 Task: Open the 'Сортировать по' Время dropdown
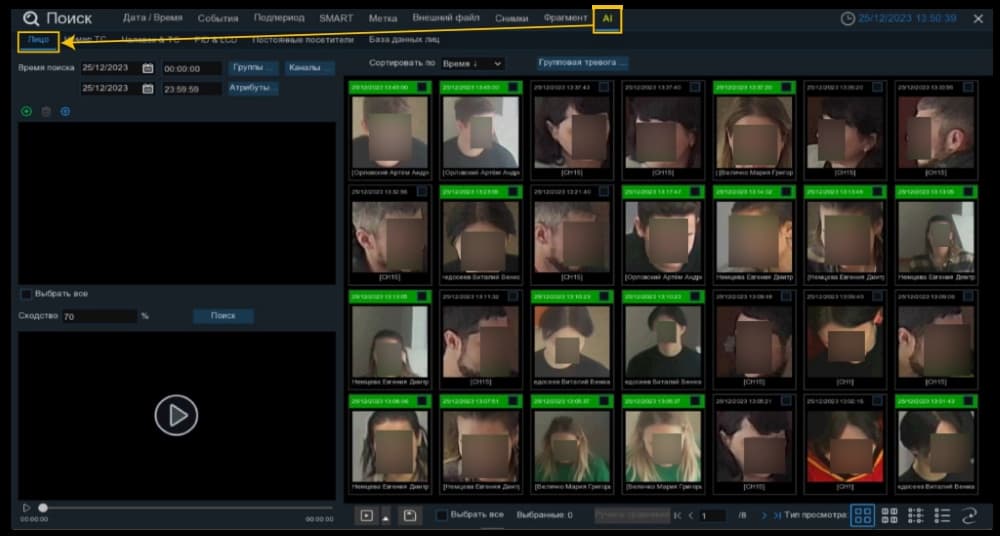pos(473,64)
